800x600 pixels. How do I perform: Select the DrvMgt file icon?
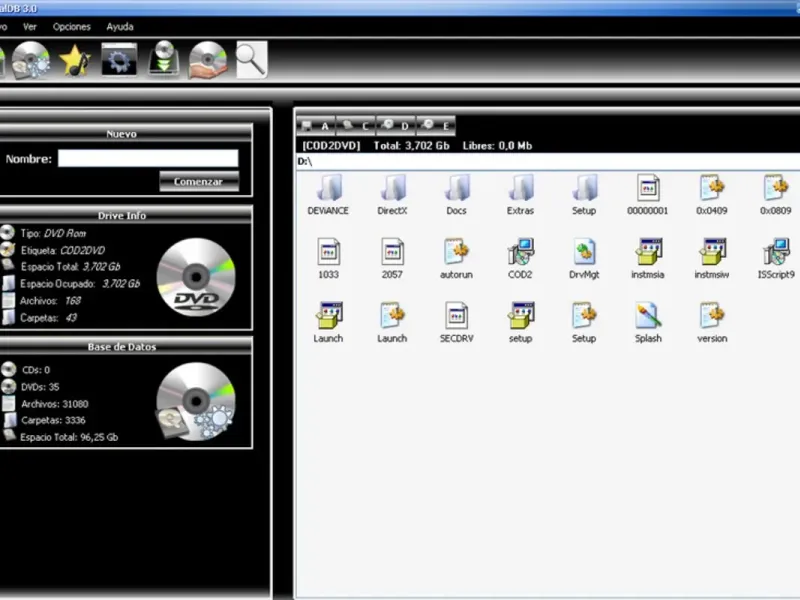pyautogui.click(x=584, y=257)
